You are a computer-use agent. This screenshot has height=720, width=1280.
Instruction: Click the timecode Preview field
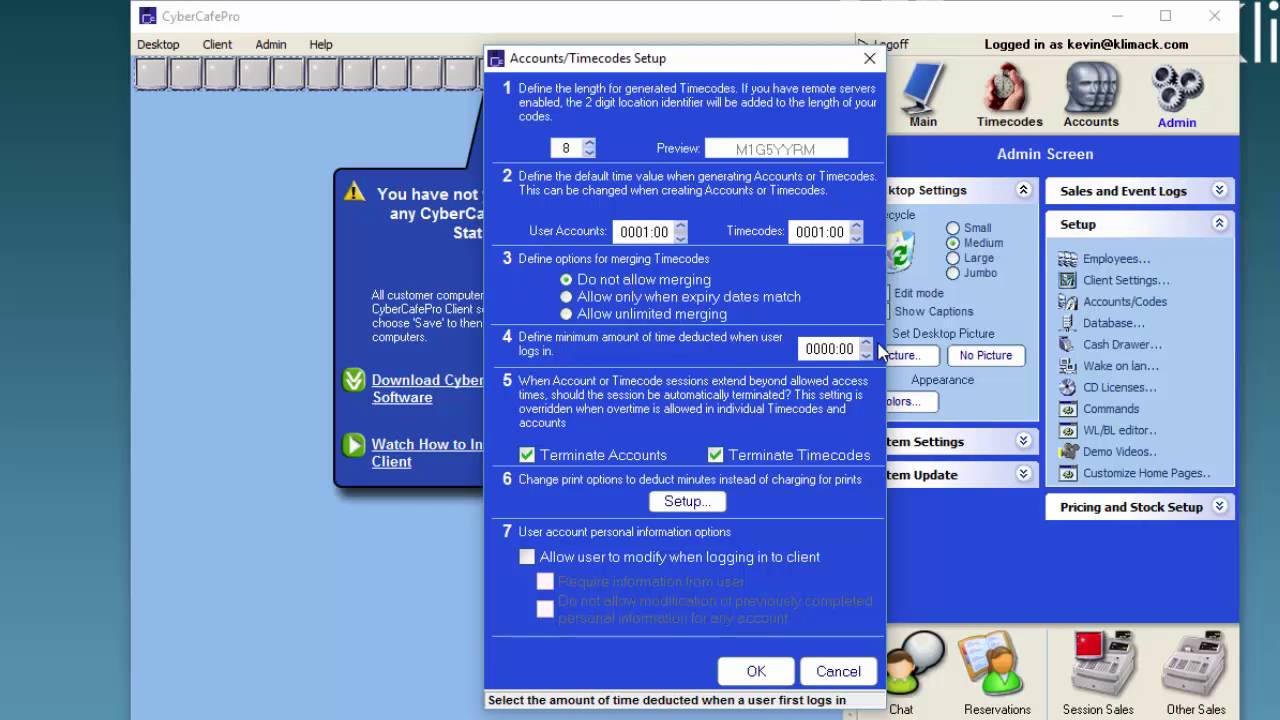[776, 149]
